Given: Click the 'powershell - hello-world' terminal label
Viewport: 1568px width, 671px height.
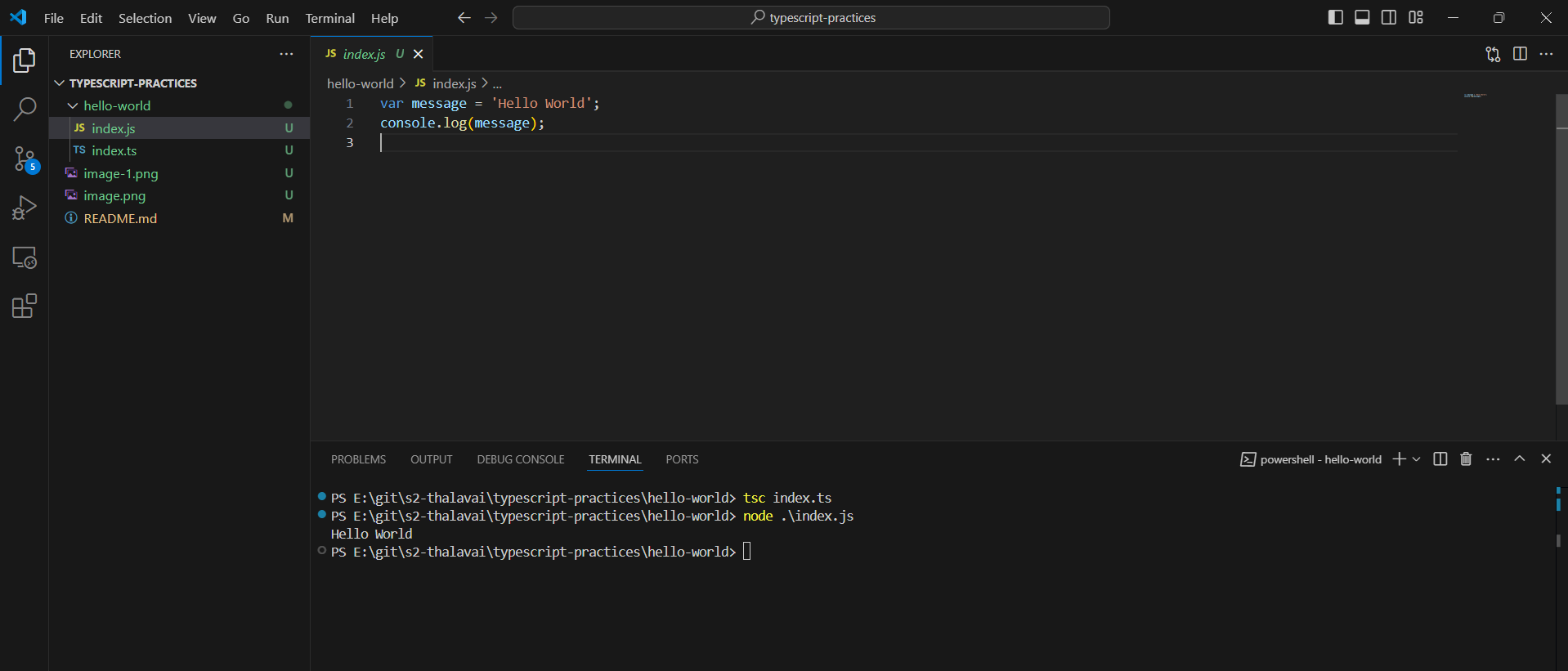Looking at the screenshot, I should coord(1320,459).
